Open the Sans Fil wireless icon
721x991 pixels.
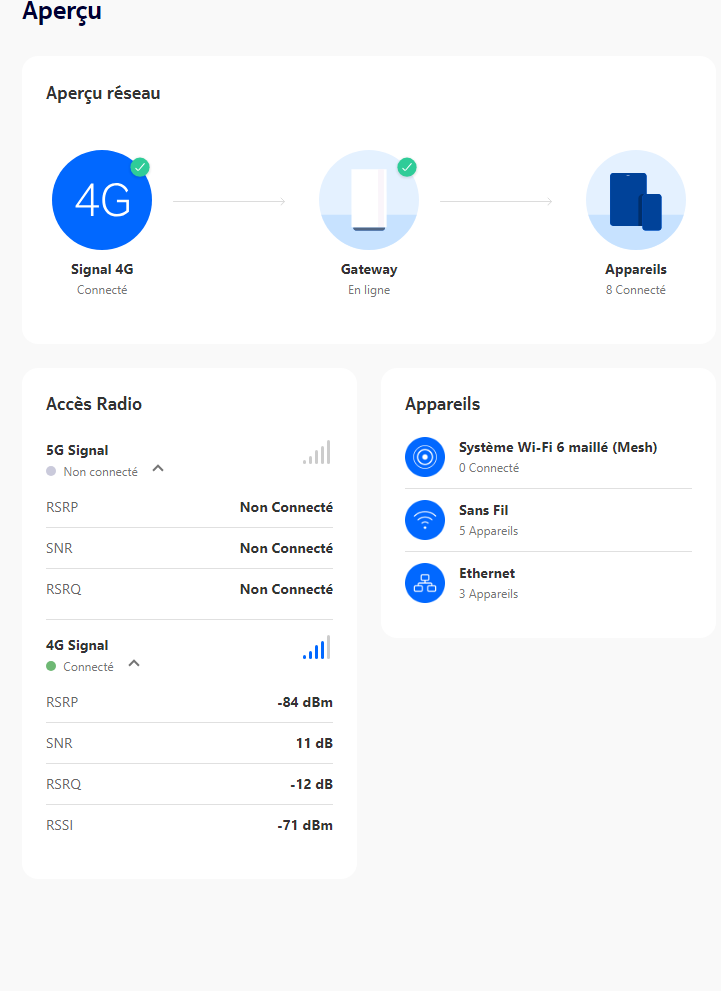pos(425,520)
